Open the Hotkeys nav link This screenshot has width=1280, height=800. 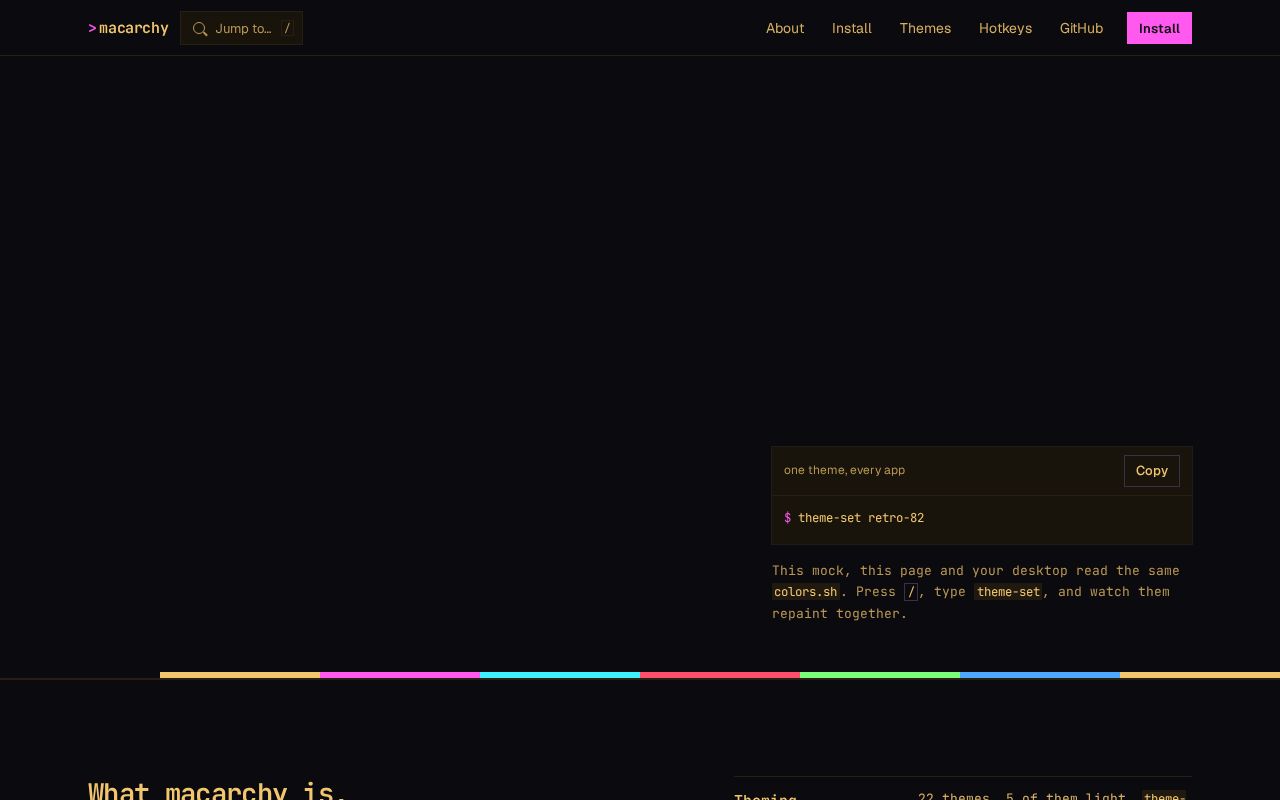coord(1005,28)
